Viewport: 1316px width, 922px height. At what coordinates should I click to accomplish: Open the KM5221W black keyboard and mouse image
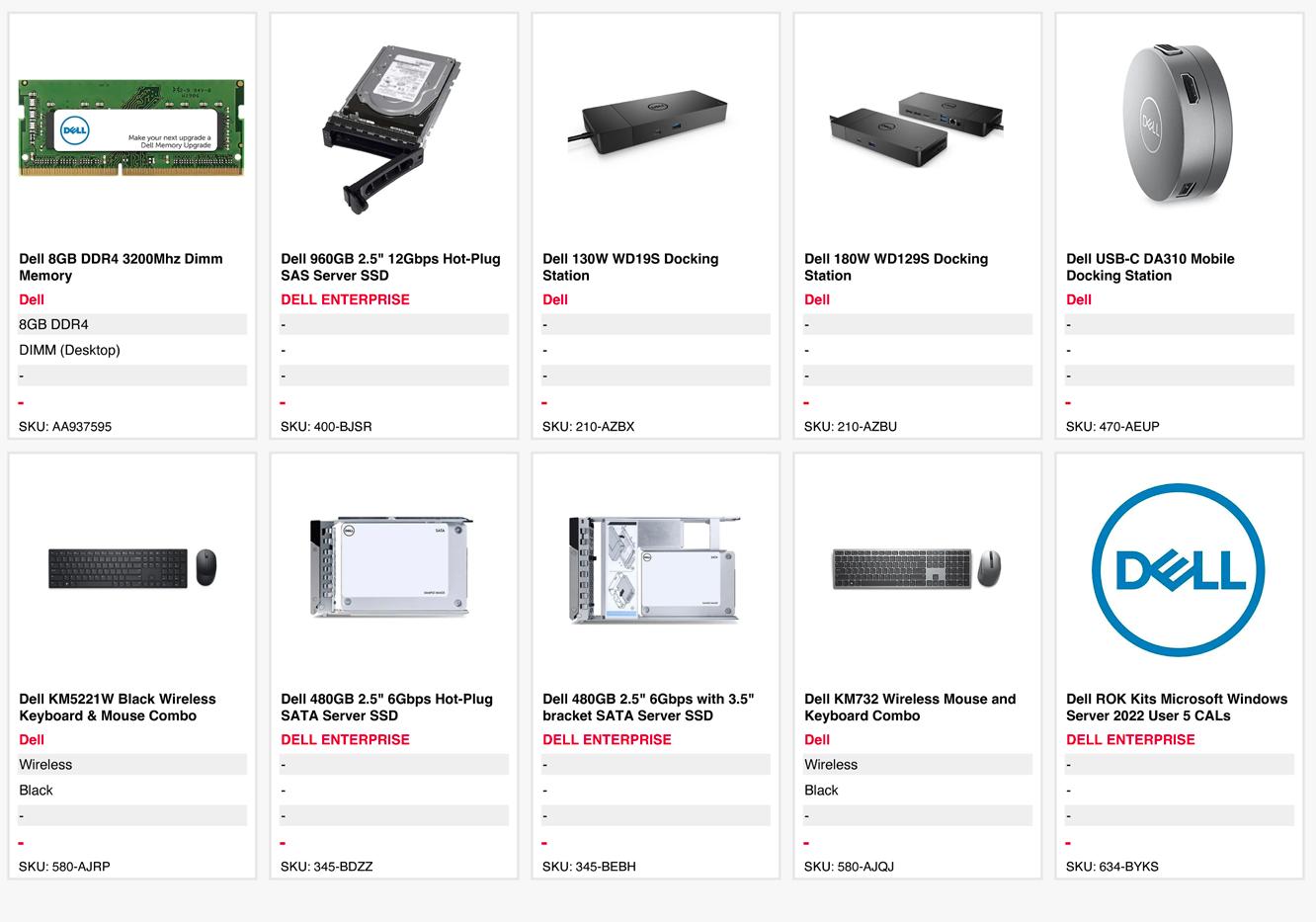(x=131, y=568)
